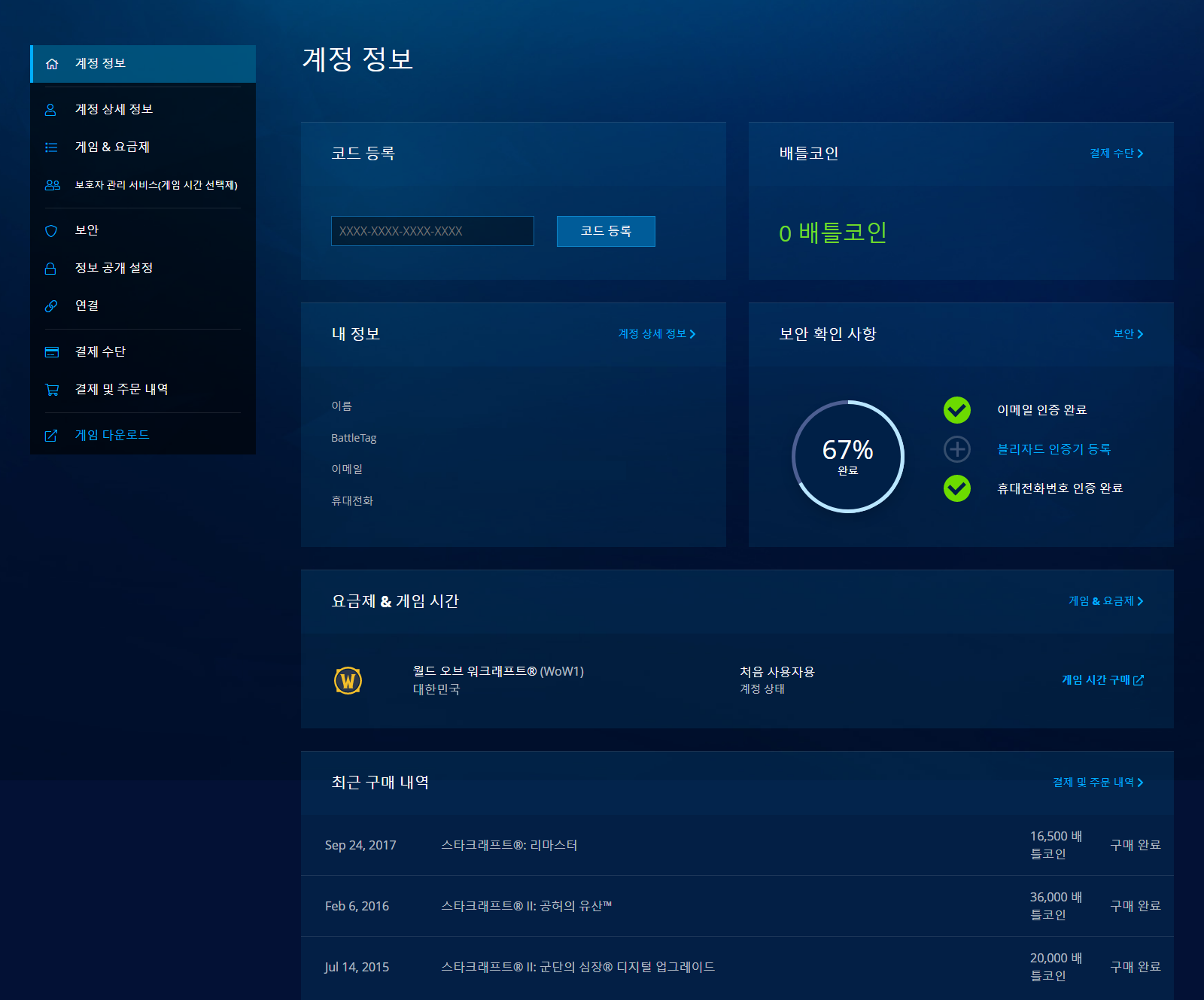Click the lock icon for 정보 공개 설정
Screen dimensions: 1204x1000
point(50,269)
